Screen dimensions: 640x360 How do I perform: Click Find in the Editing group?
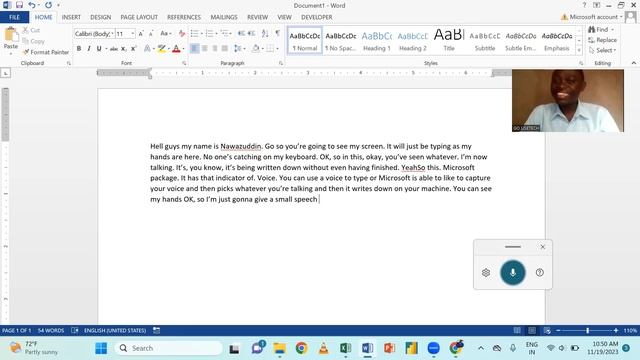click(601, 30)
